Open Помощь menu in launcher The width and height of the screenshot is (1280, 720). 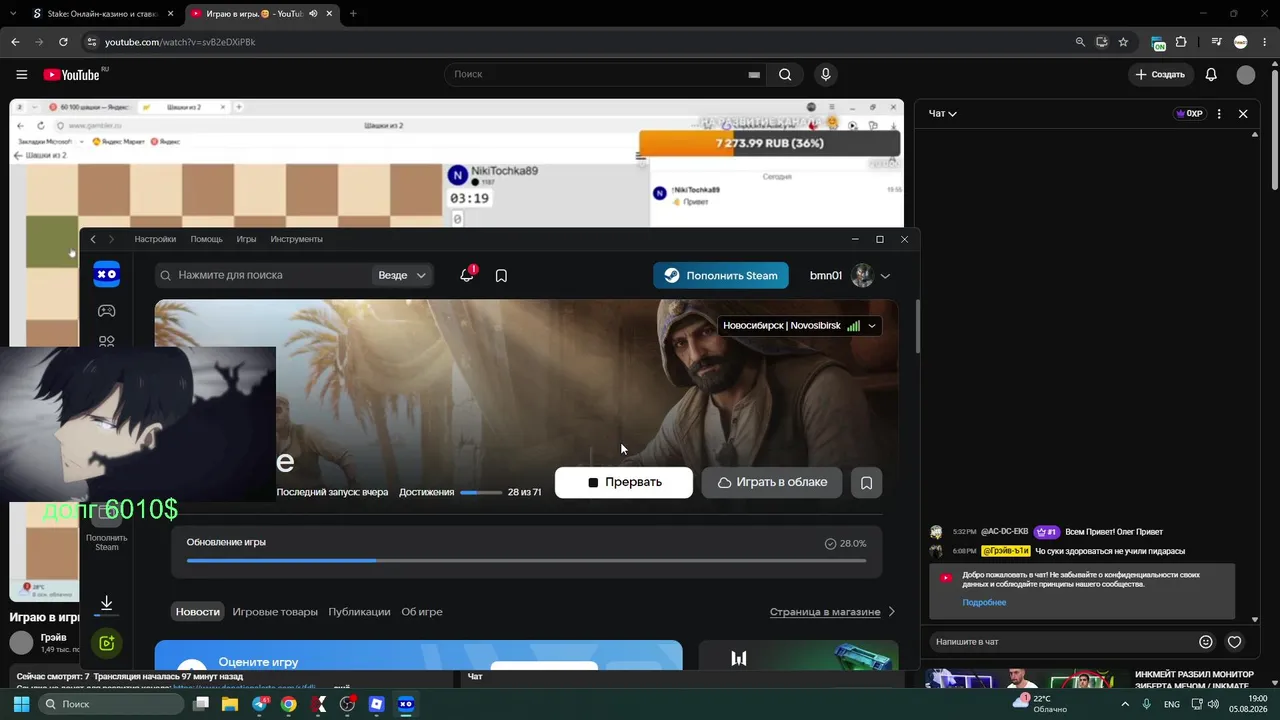click(207, 239)
